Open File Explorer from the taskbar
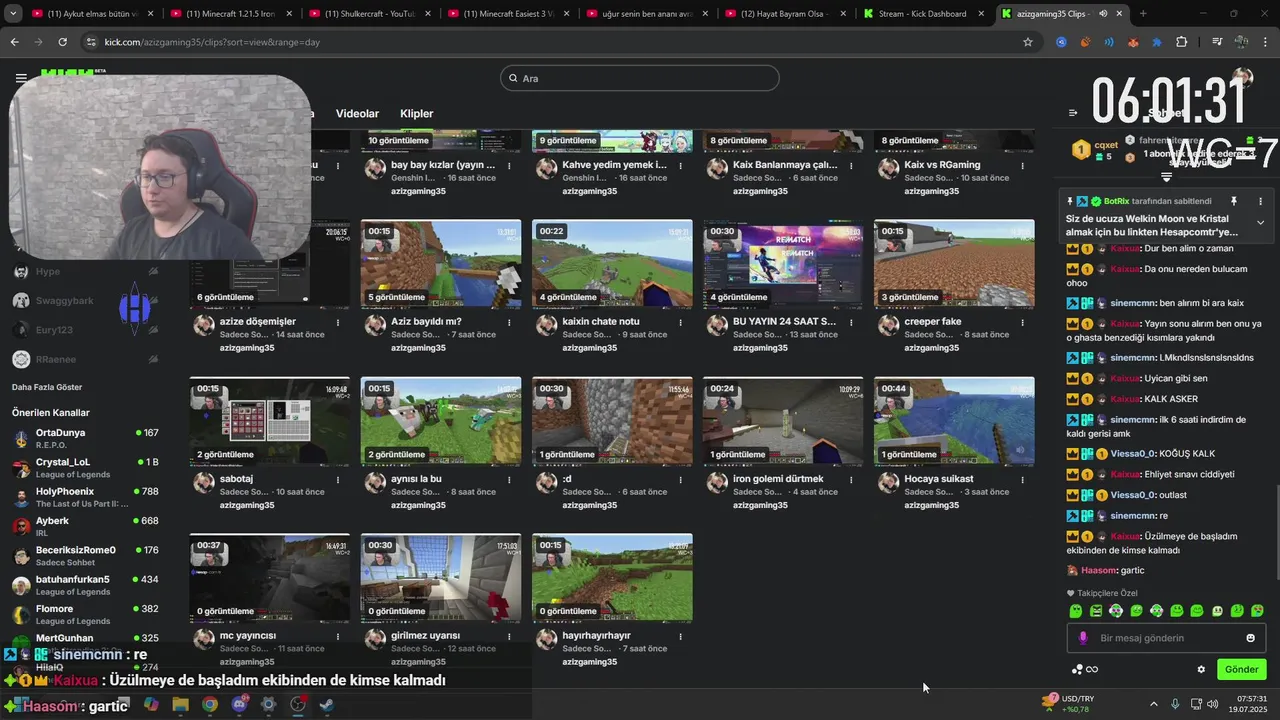The height and width of the screenshot is (720, 1280). click(x=180, y=704)
